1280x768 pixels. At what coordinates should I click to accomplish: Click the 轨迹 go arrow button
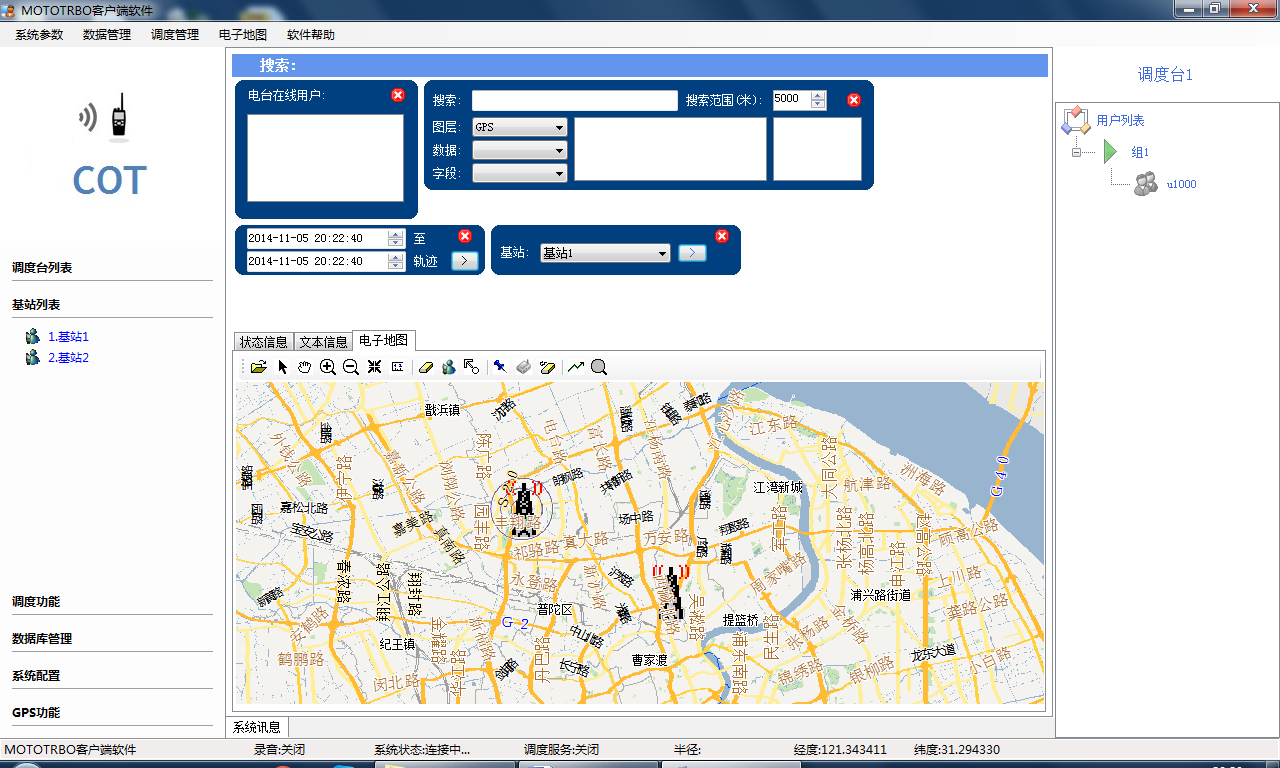pos(465,261)
